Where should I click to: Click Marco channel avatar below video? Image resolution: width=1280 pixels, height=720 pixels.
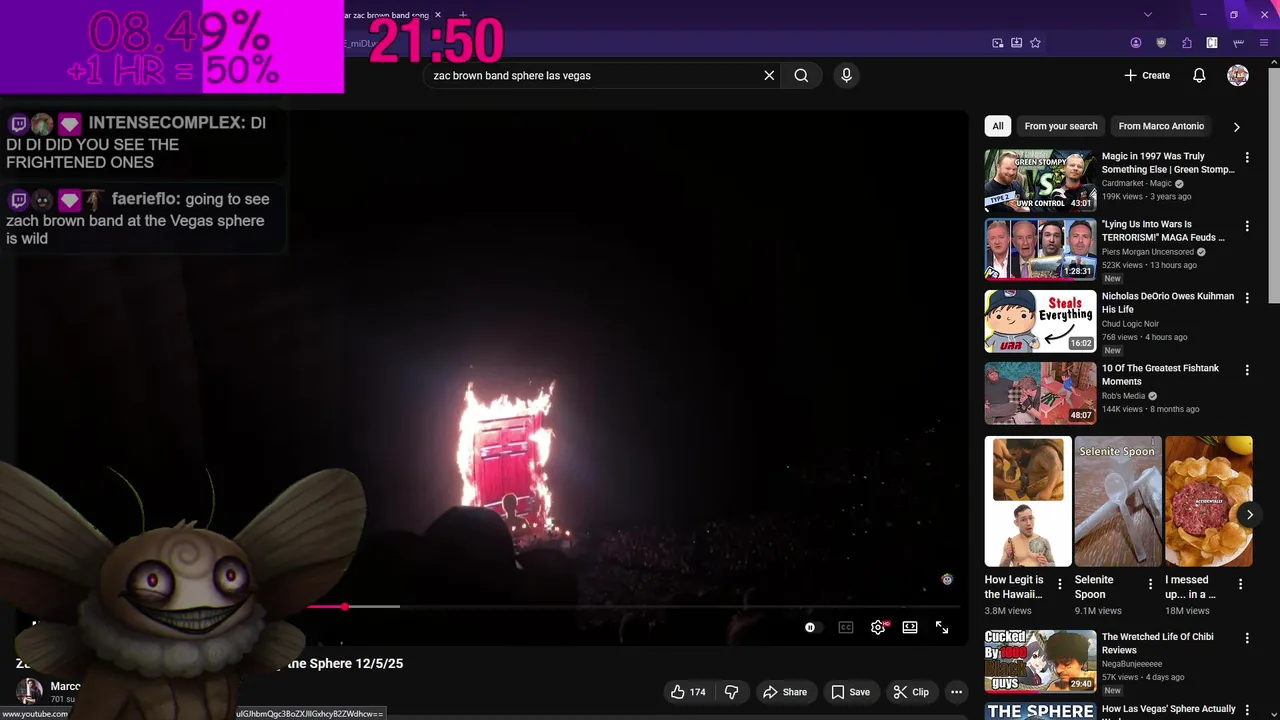point(30,690)
